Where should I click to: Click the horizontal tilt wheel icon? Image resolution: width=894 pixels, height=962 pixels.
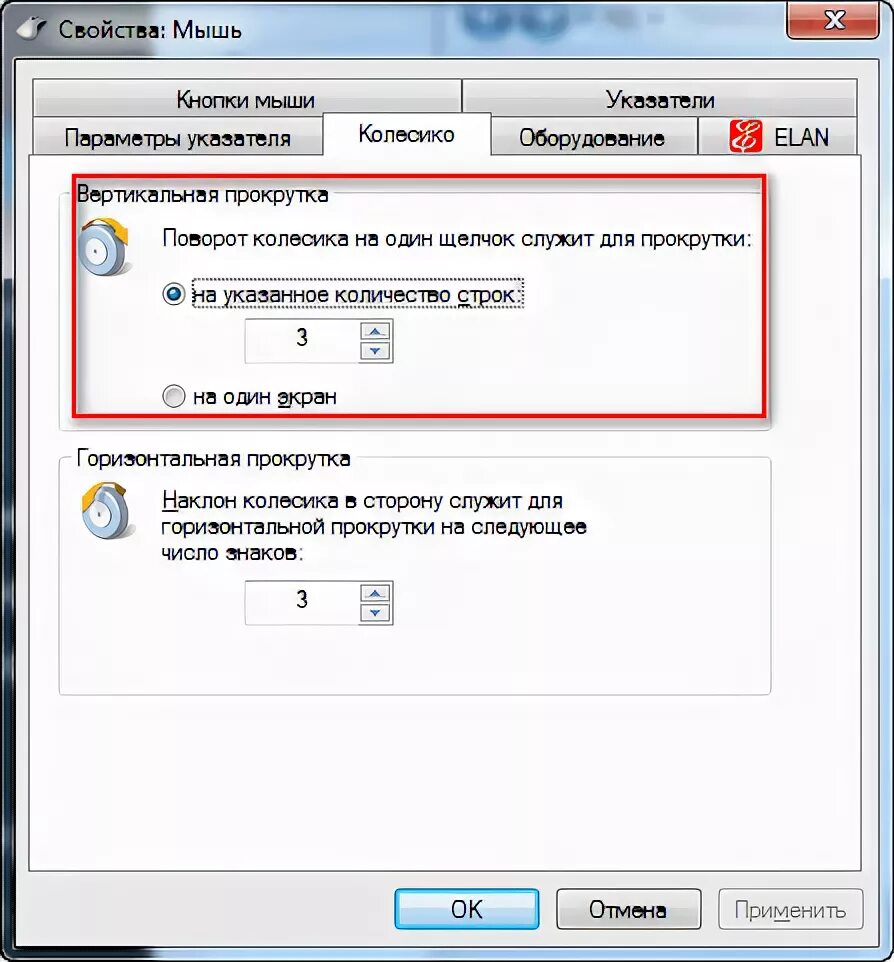click(x=106, y=510)
